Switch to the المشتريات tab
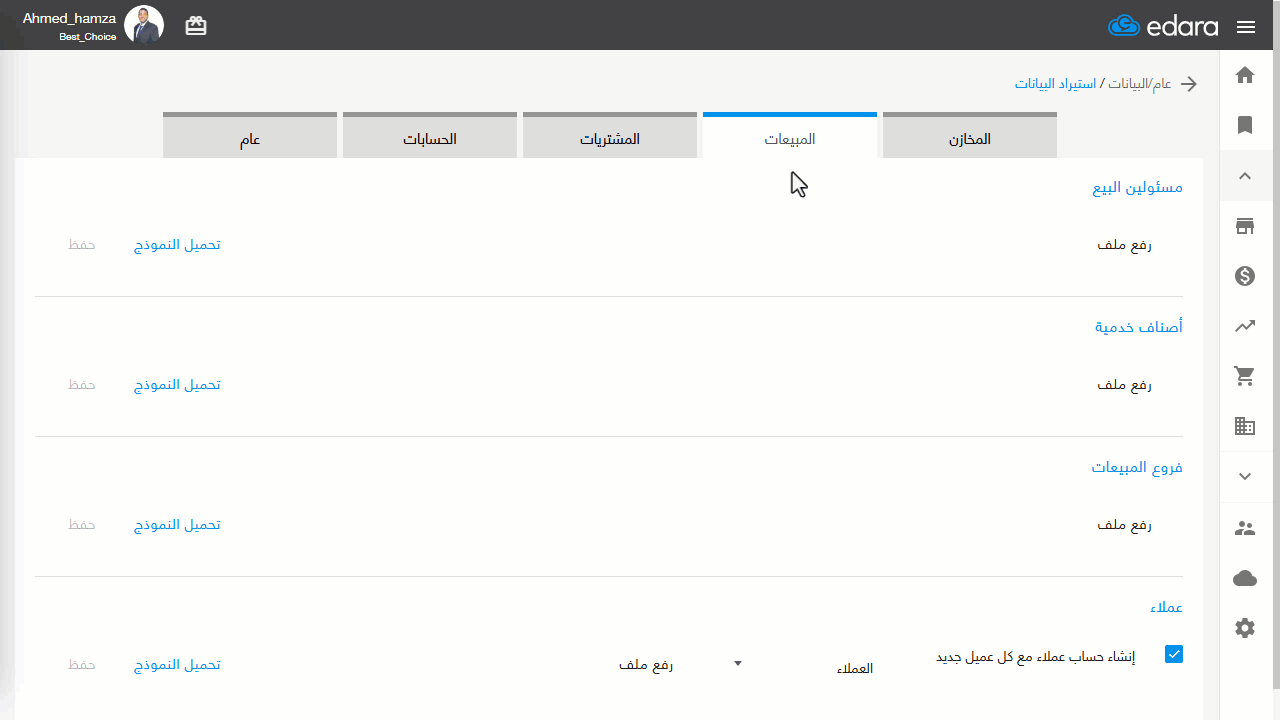 pos(610,136)
